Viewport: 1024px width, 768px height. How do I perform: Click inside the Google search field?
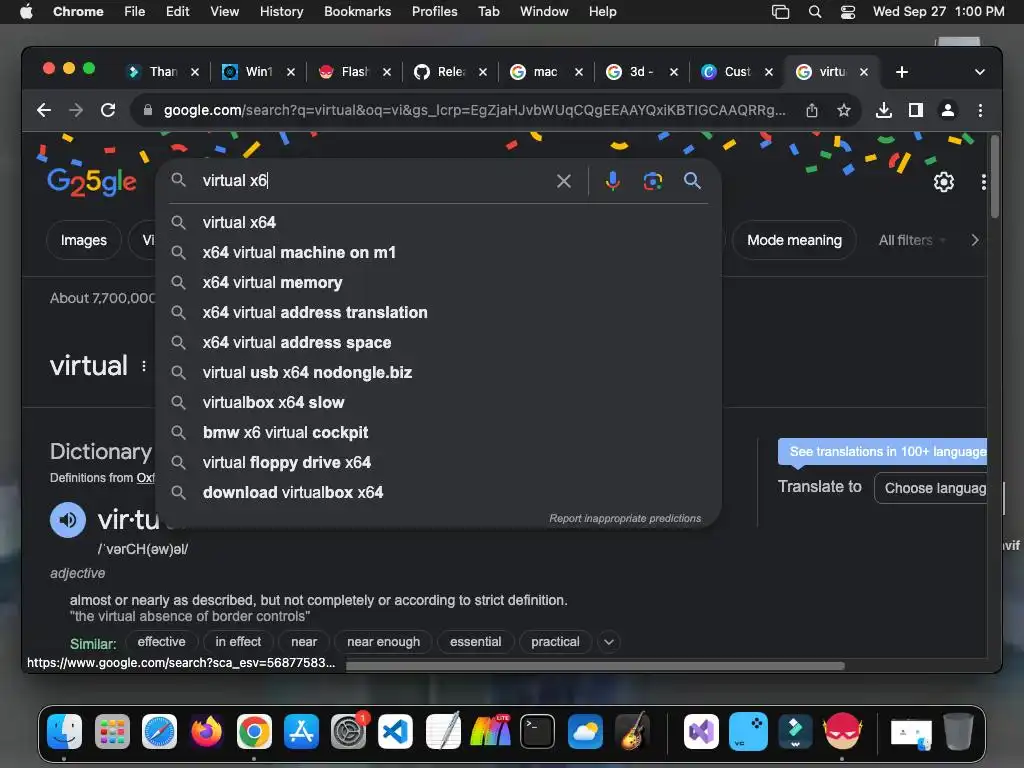click(376, 181)
